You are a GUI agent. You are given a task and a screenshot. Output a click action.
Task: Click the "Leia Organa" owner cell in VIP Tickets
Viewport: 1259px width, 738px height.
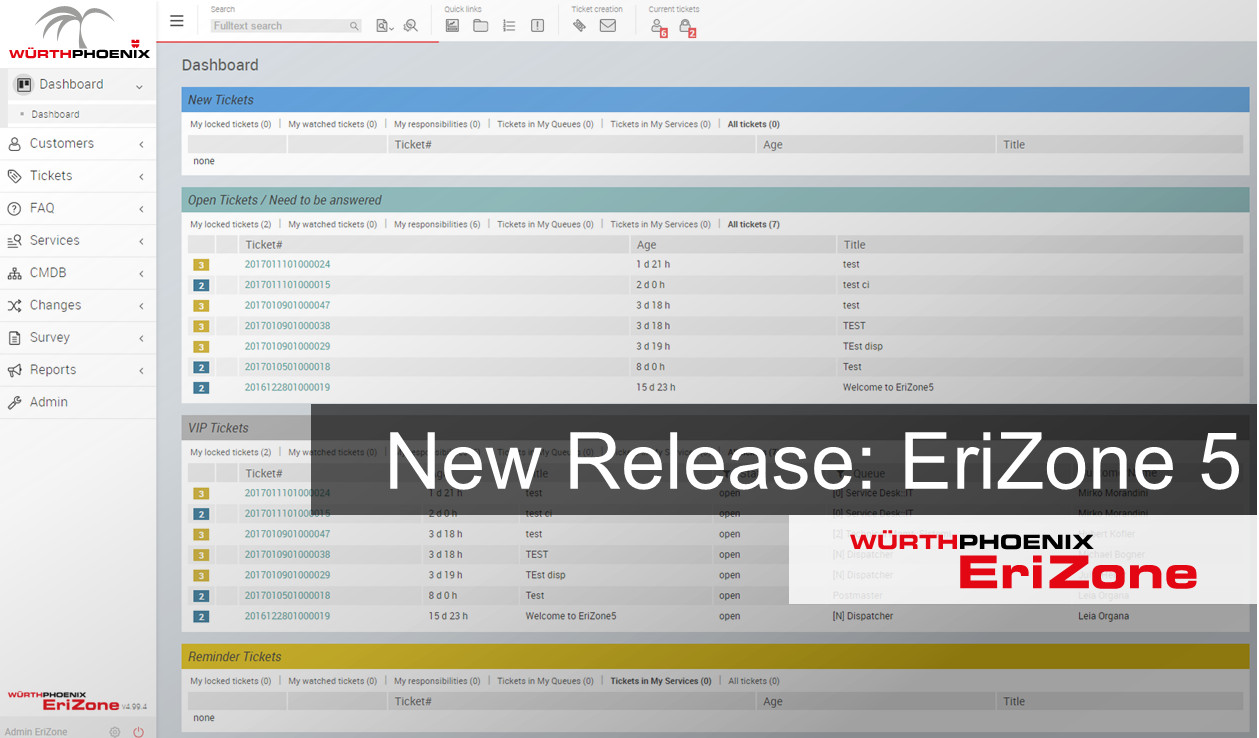coord(1103,616)
